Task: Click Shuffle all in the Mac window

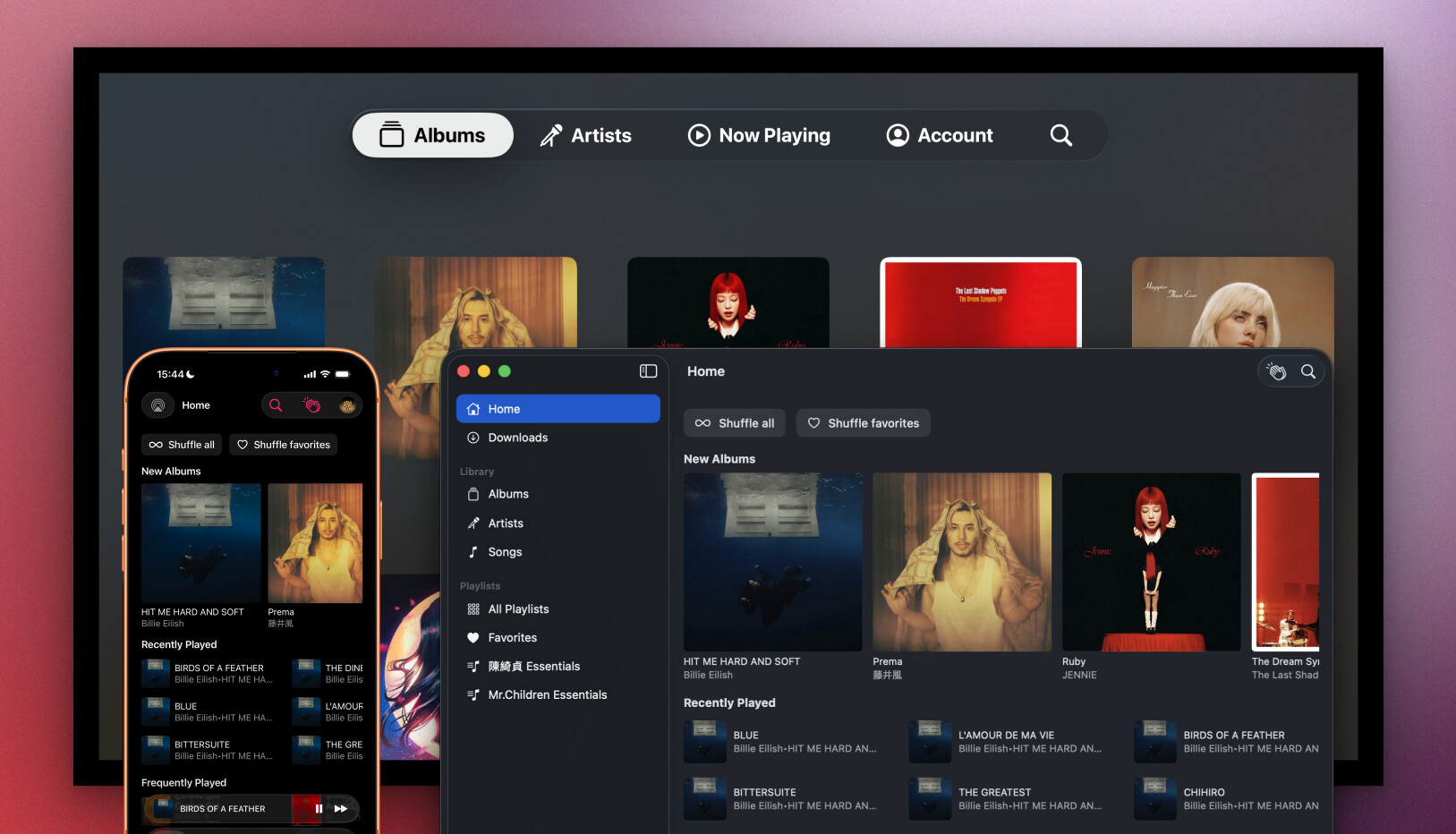Action: (x=735, y=423)
